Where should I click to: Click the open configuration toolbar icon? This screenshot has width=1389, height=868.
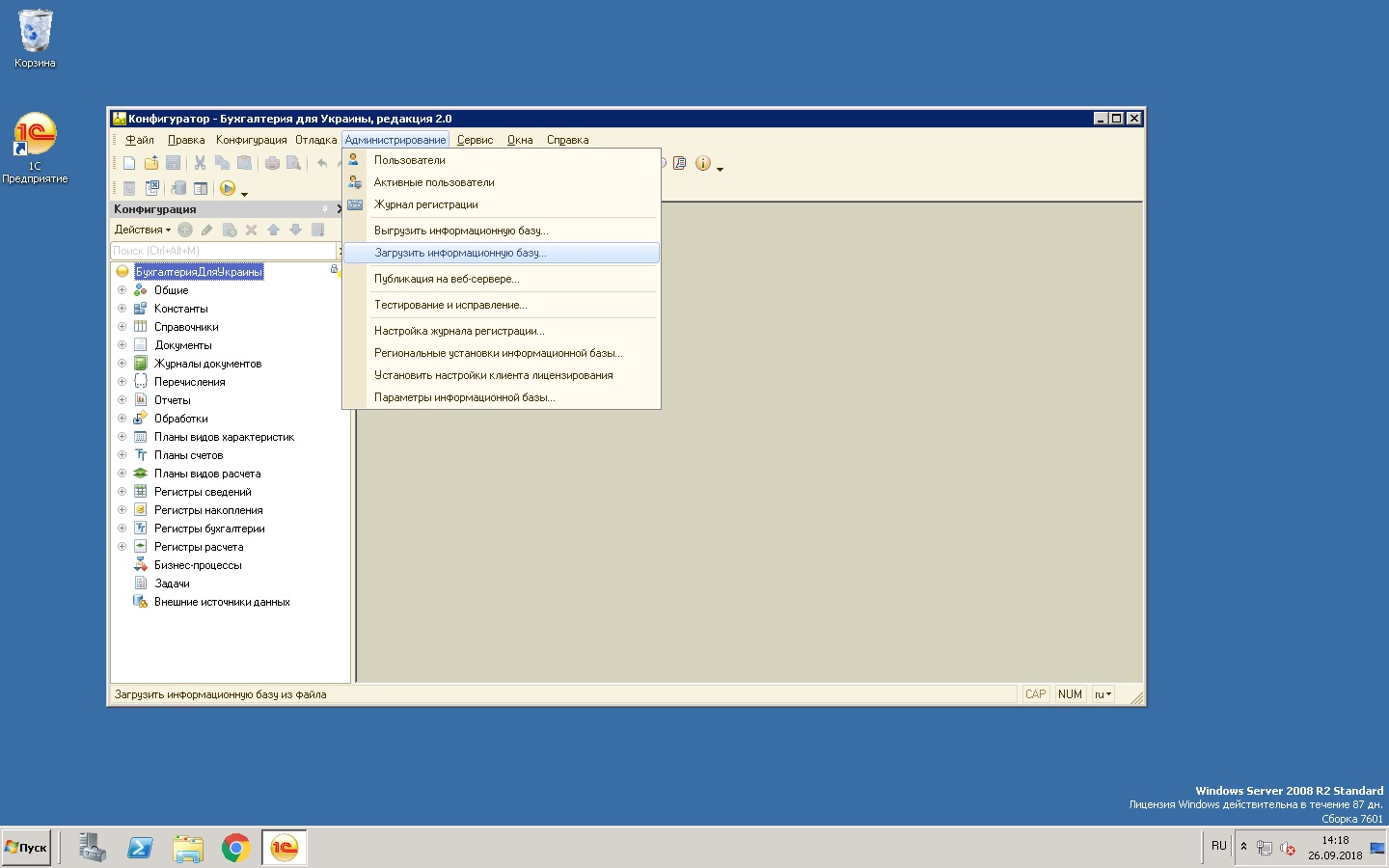(129, 188)
